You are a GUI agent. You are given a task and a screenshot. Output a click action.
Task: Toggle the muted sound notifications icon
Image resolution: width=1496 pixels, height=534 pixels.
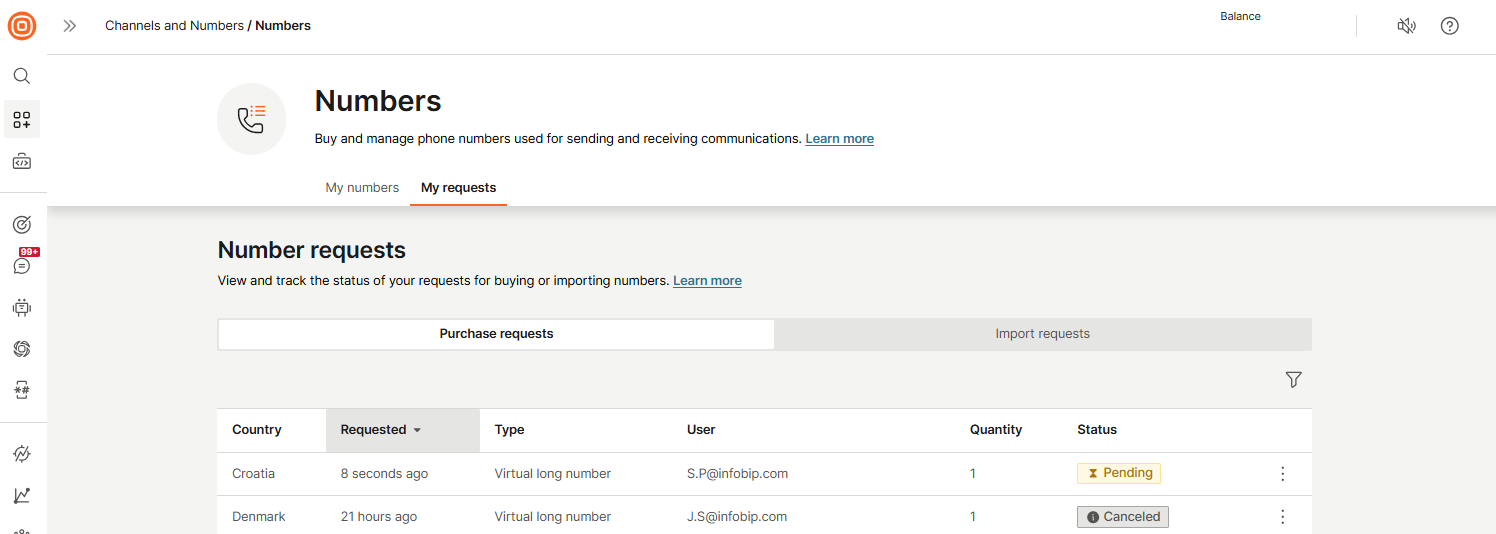(1406, 26)
